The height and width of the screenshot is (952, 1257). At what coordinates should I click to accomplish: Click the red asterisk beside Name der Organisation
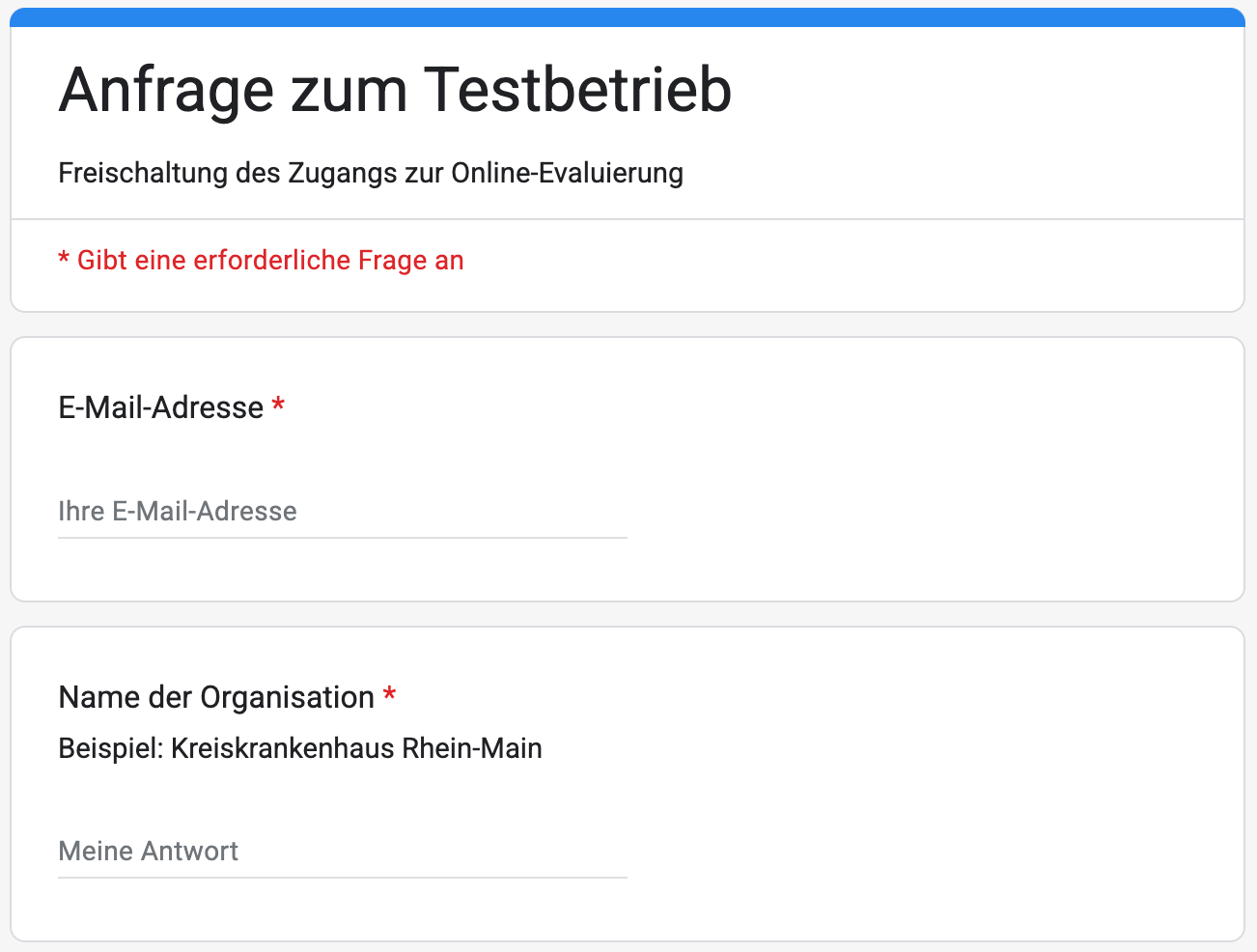(x=389, y=695)
